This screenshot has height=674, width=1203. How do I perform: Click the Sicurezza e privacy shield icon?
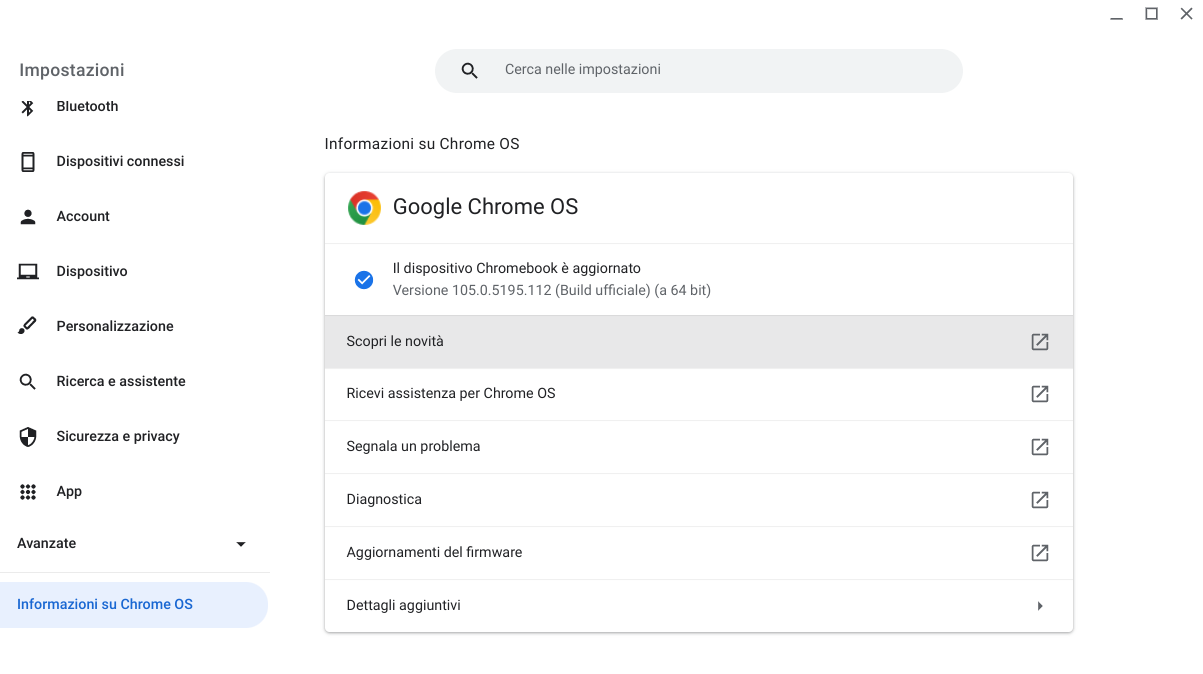[x=28, y=437]
